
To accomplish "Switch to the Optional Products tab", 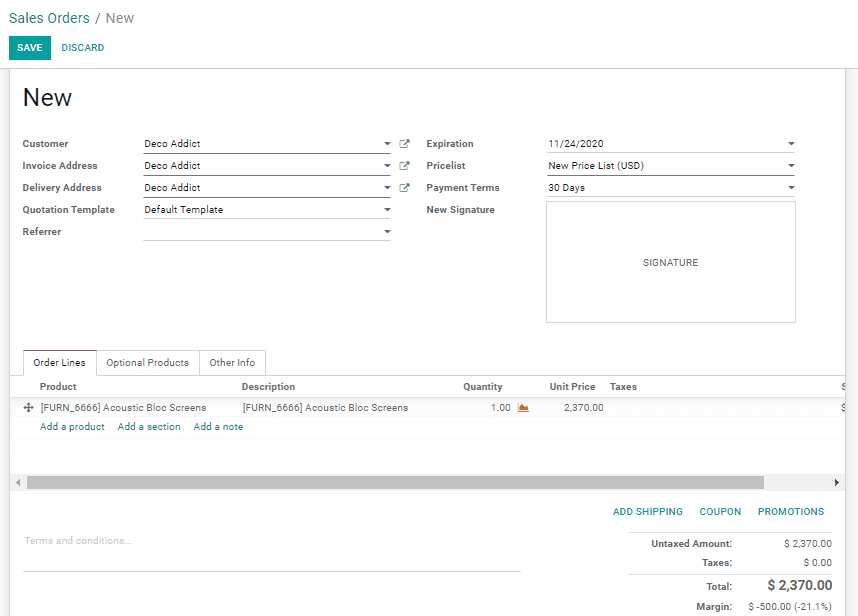I will coord(148,363).
